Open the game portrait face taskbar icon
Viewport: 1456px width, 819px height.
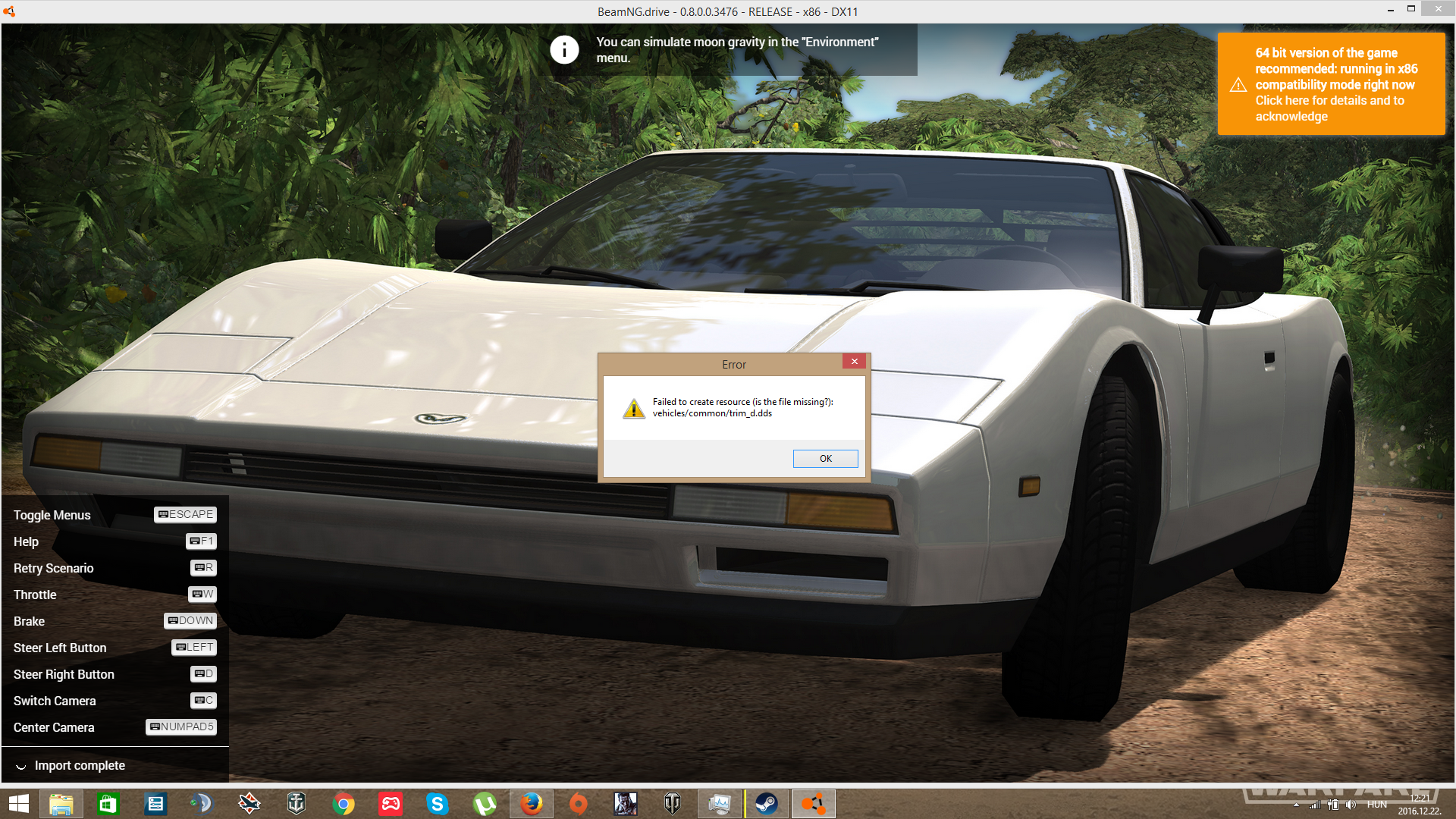(x=626, y=804)
